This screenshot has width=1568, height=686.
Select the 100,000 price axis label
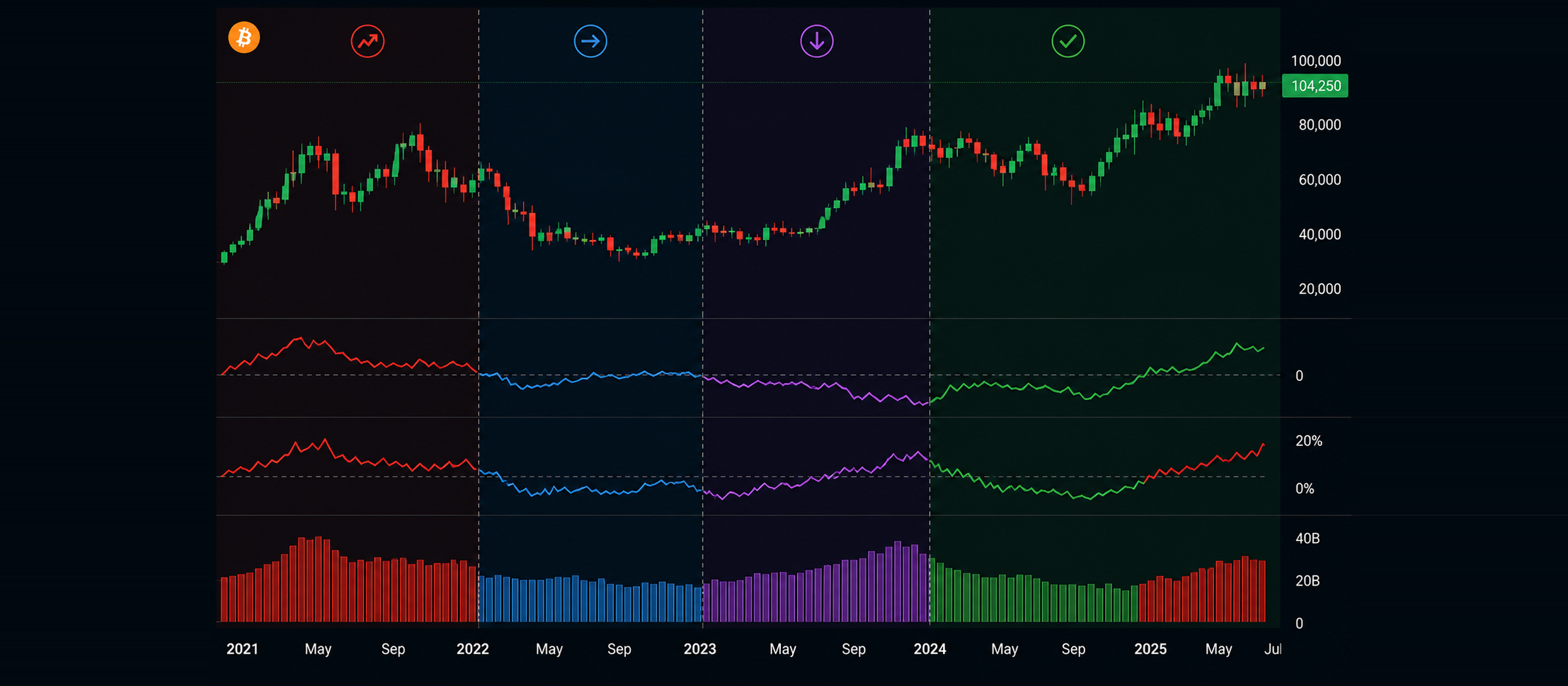pos(1316,61)
